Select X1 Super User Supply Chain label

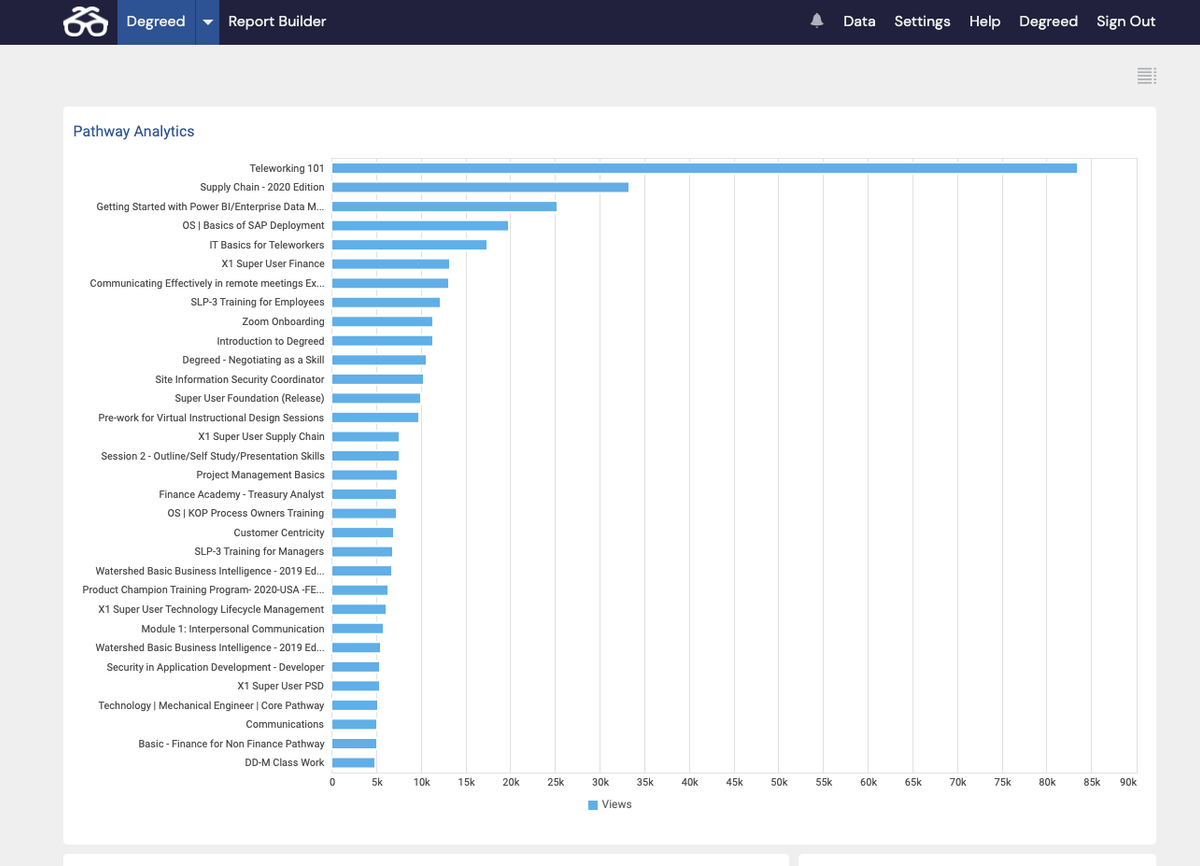261,437
